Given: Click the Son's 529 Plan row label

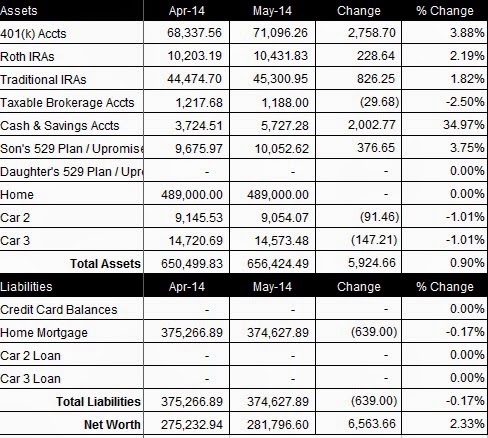Looking at the screenshot, I should click(72, 148).
